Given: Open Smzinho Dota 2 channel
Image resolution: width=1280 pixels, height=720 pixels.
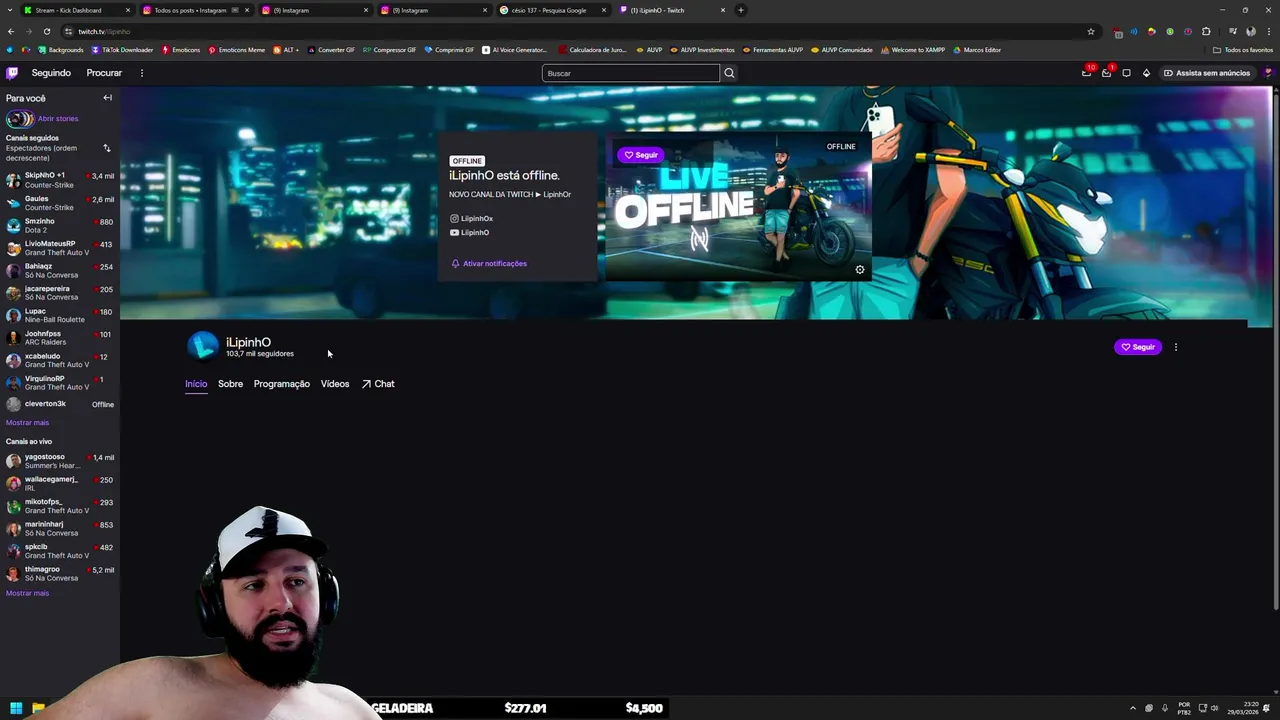Looking at the screenshot, I should coord(60,225).
